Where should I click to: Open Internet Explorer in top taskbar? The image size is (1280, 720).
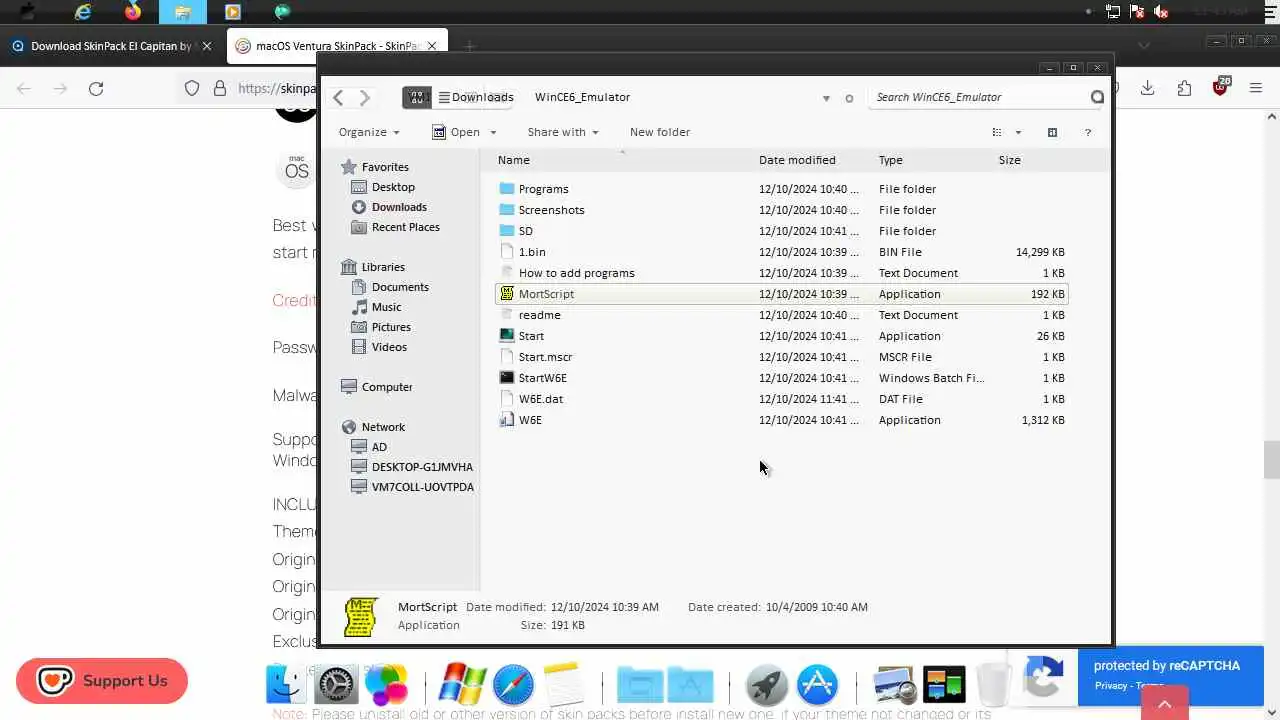click(x=83, y=12)
